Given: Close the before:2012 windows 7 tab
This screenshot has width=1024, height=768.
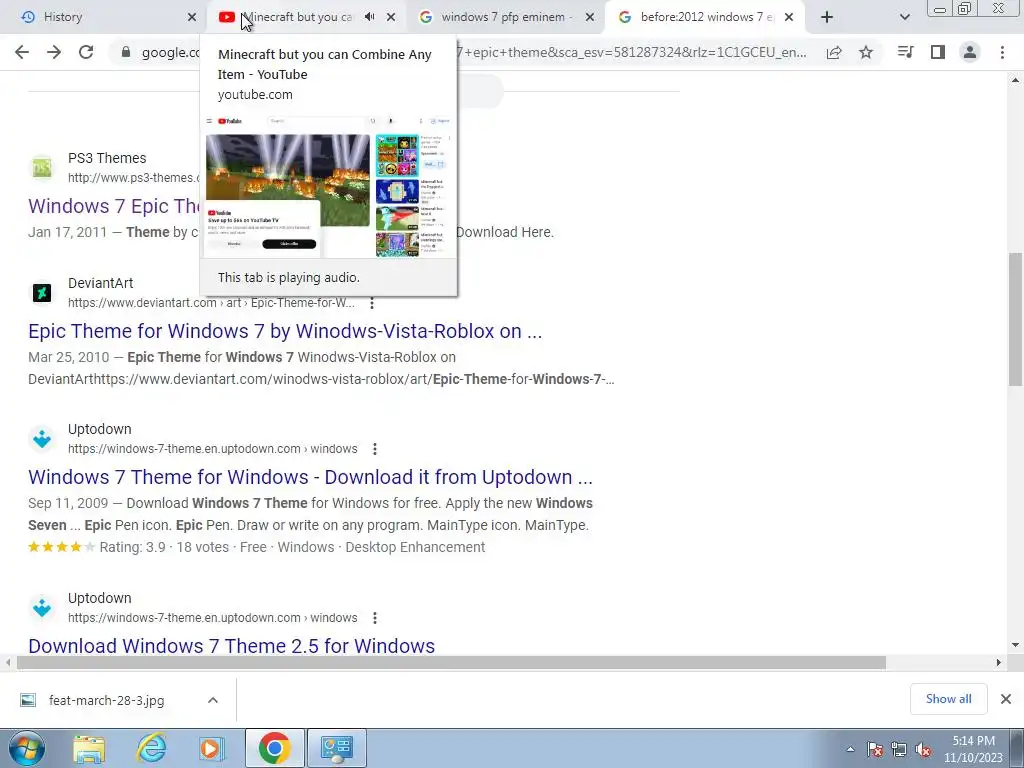Looking at the screenshot, I should point(789,17).
